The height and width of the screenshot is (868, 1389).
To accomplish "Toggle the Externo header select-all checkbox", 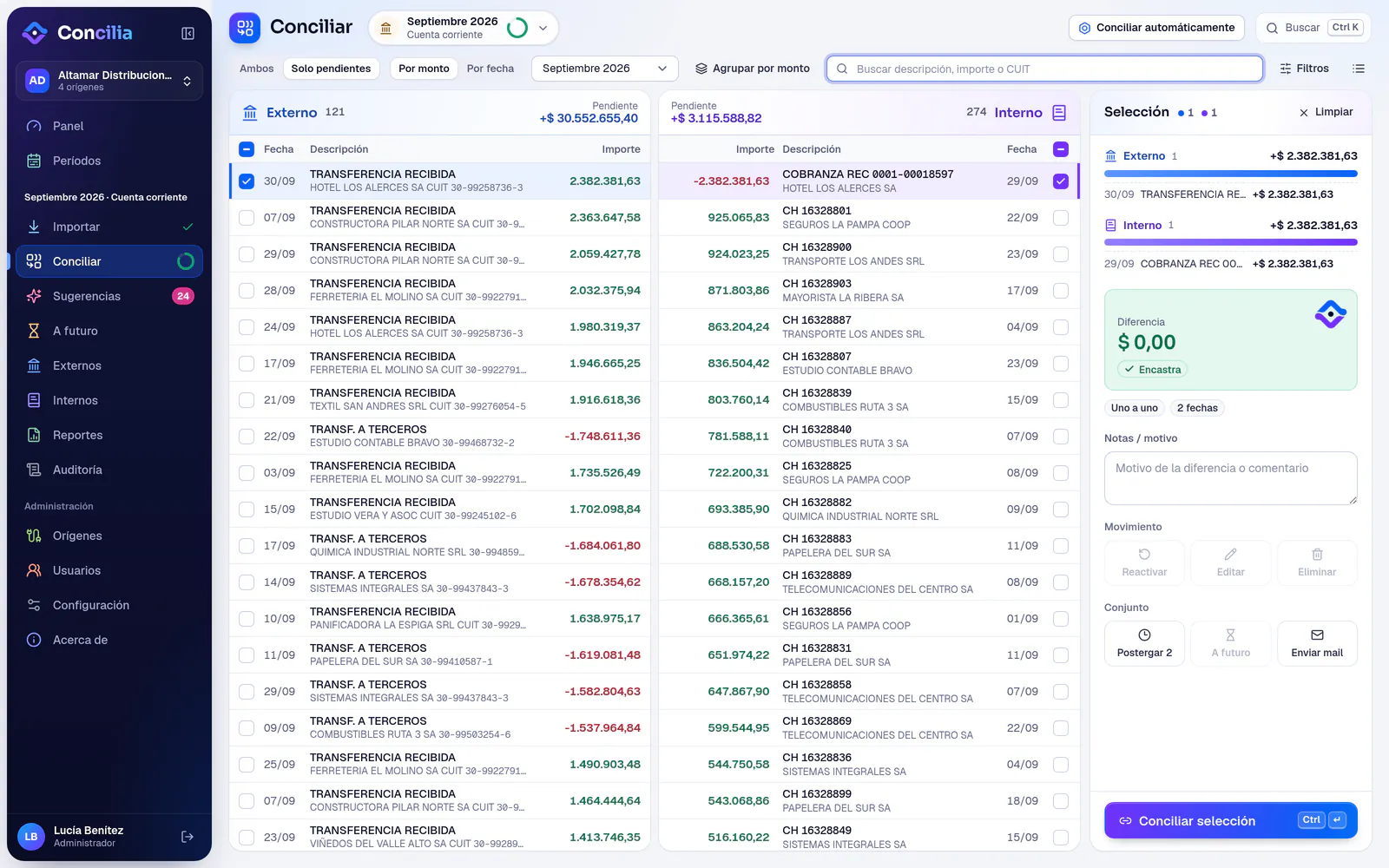I will pos(247,149).
